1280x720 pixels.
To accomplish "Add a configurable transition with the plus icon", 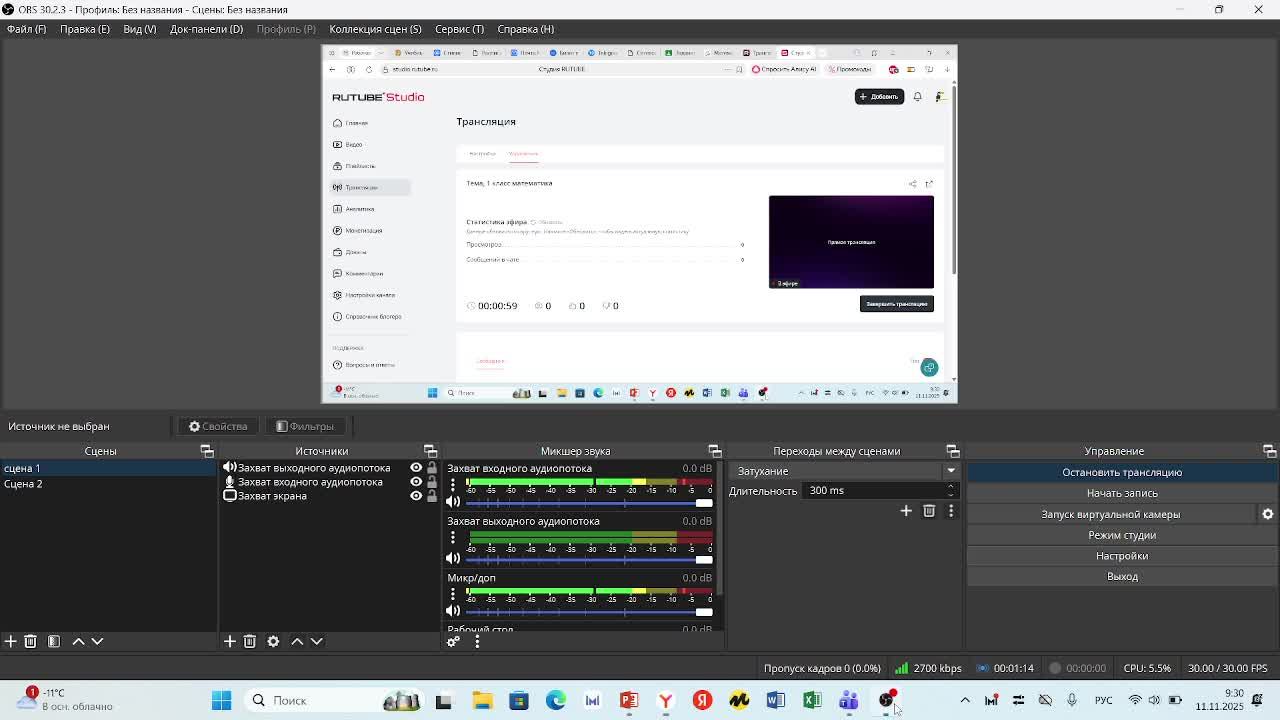I will click(x=906, y=511).
